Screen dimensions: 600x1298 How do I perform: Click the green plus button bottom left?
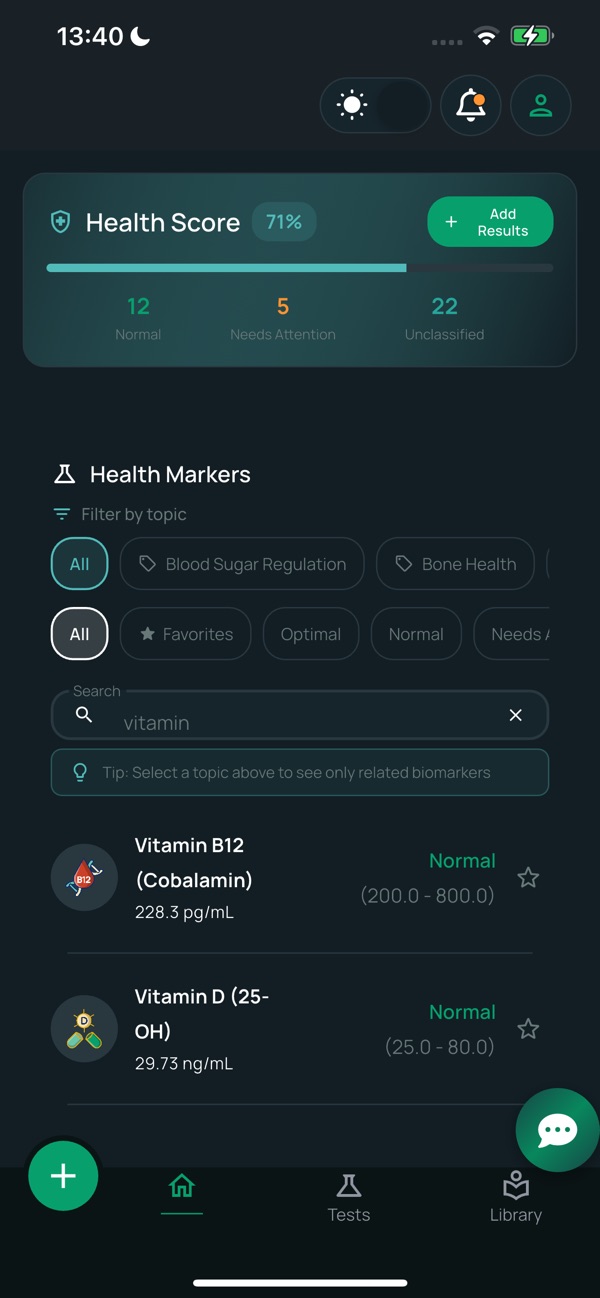(63, 1176)
